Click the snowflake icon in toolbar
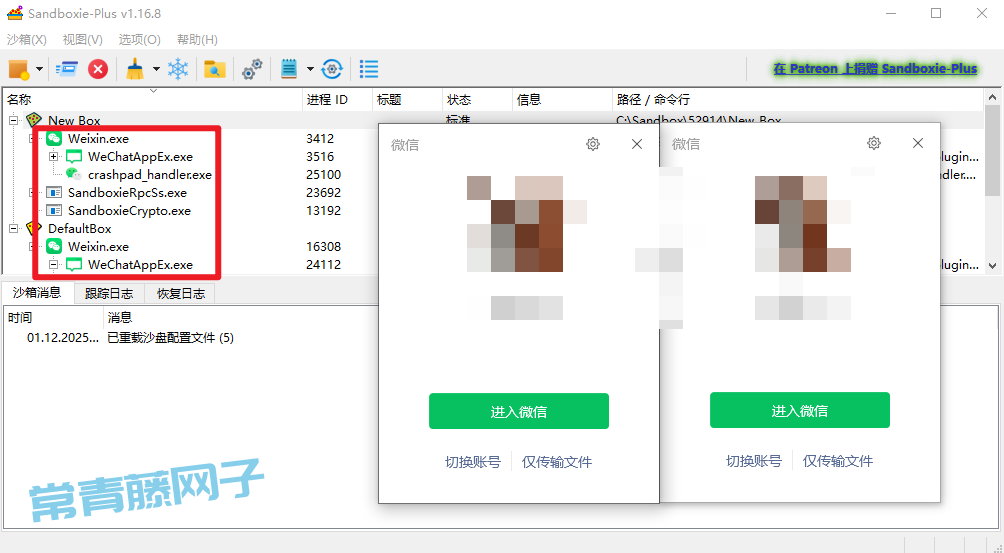 [178, 69]
